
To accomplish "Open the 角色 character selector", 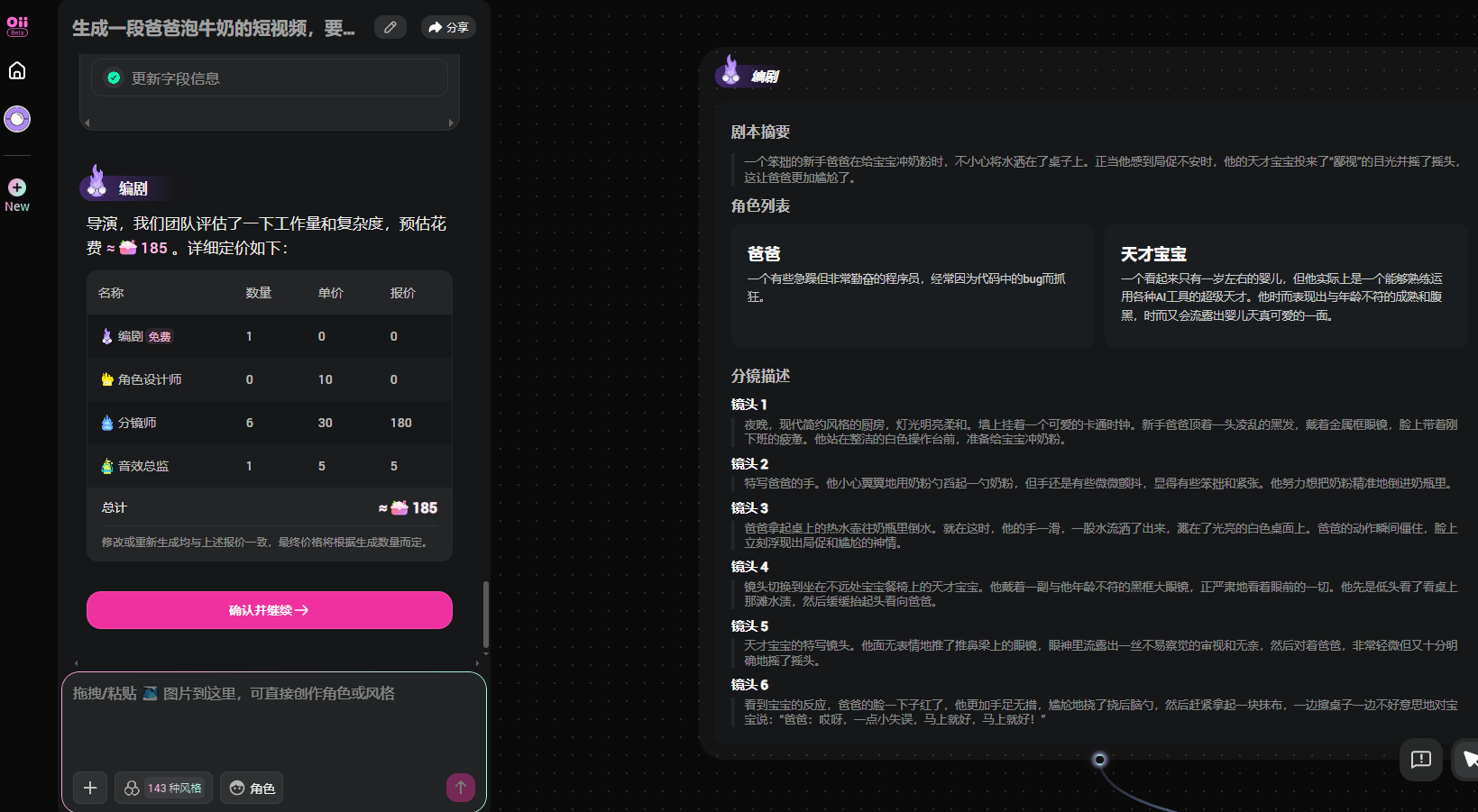I will point(252,788).
